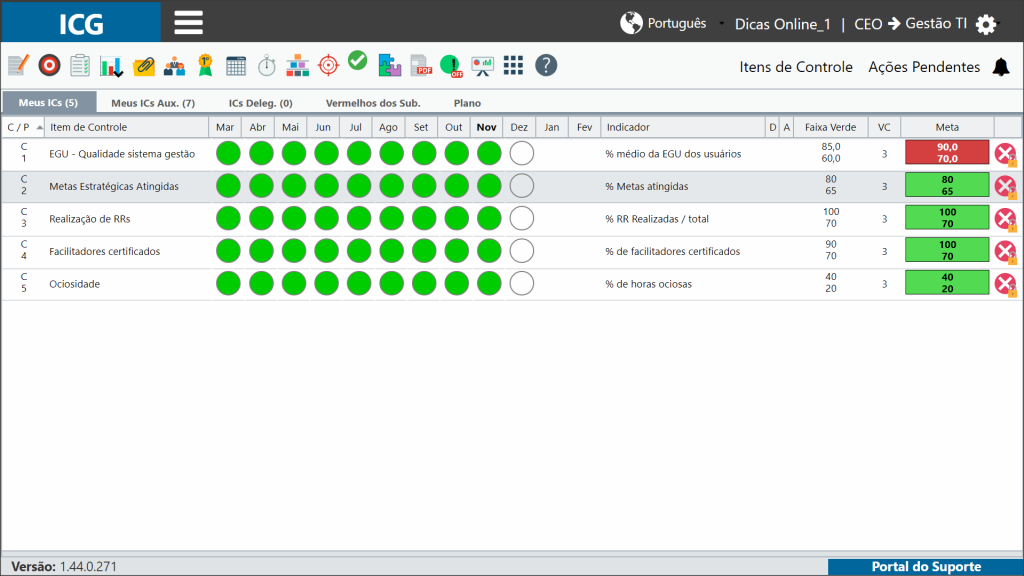1024x576 pixels.
Task: Click the Nov green circle for EGU row
Action: point(488,153)
